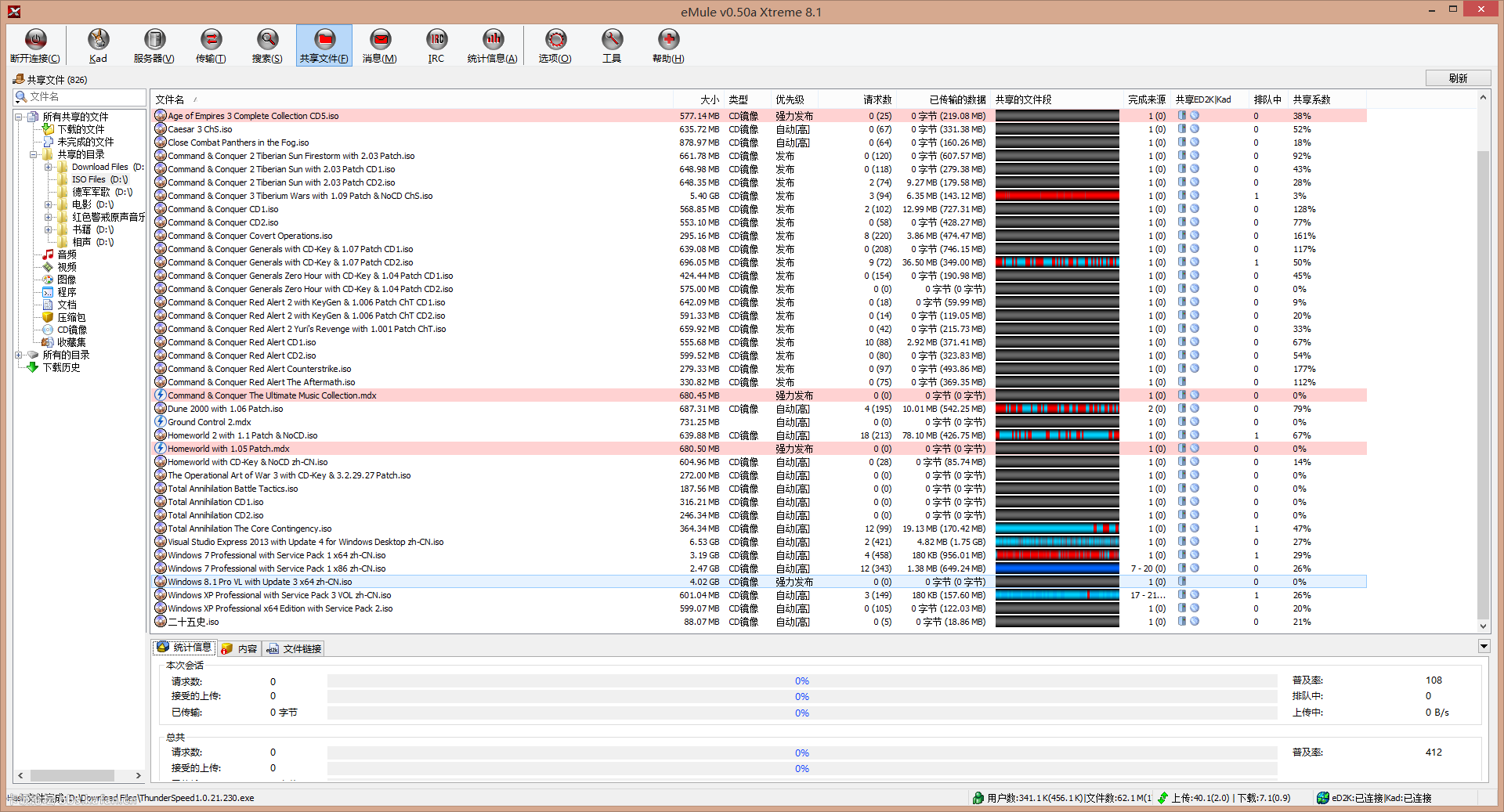Sort by the 完成来源 column header

pos(1148,99)
